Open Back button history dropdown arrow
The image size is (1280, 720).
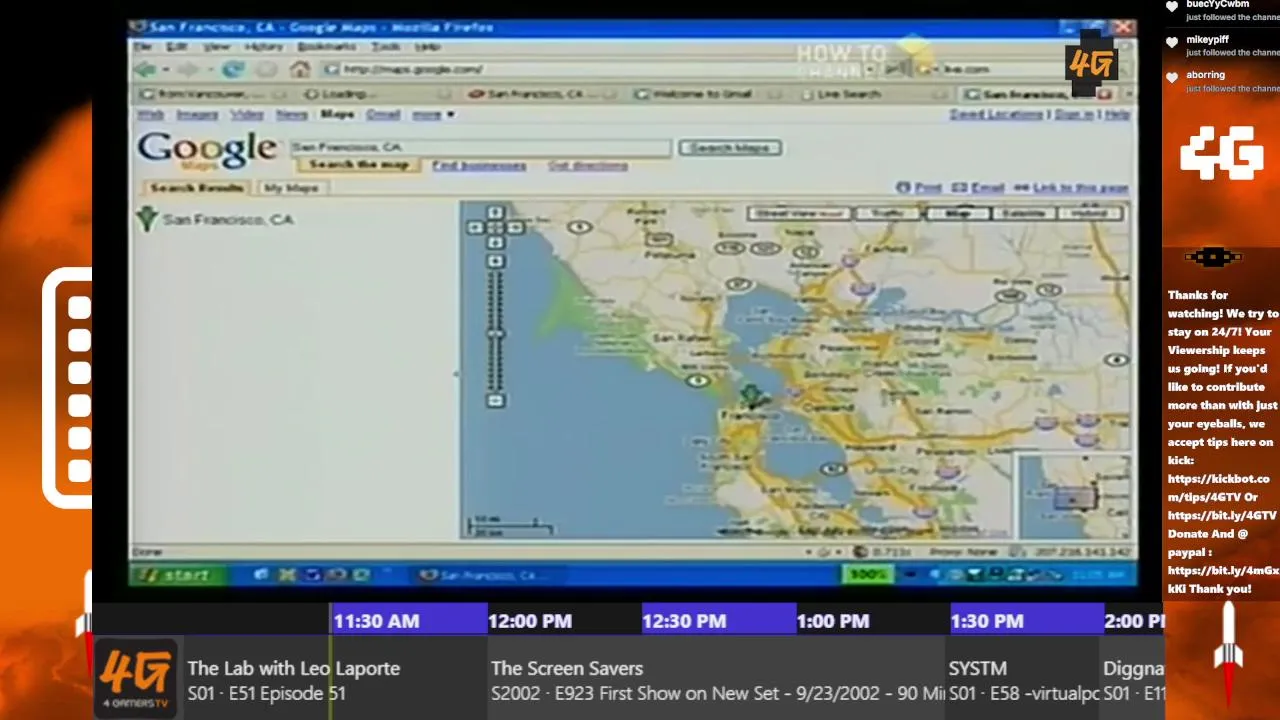coord(165,70)
